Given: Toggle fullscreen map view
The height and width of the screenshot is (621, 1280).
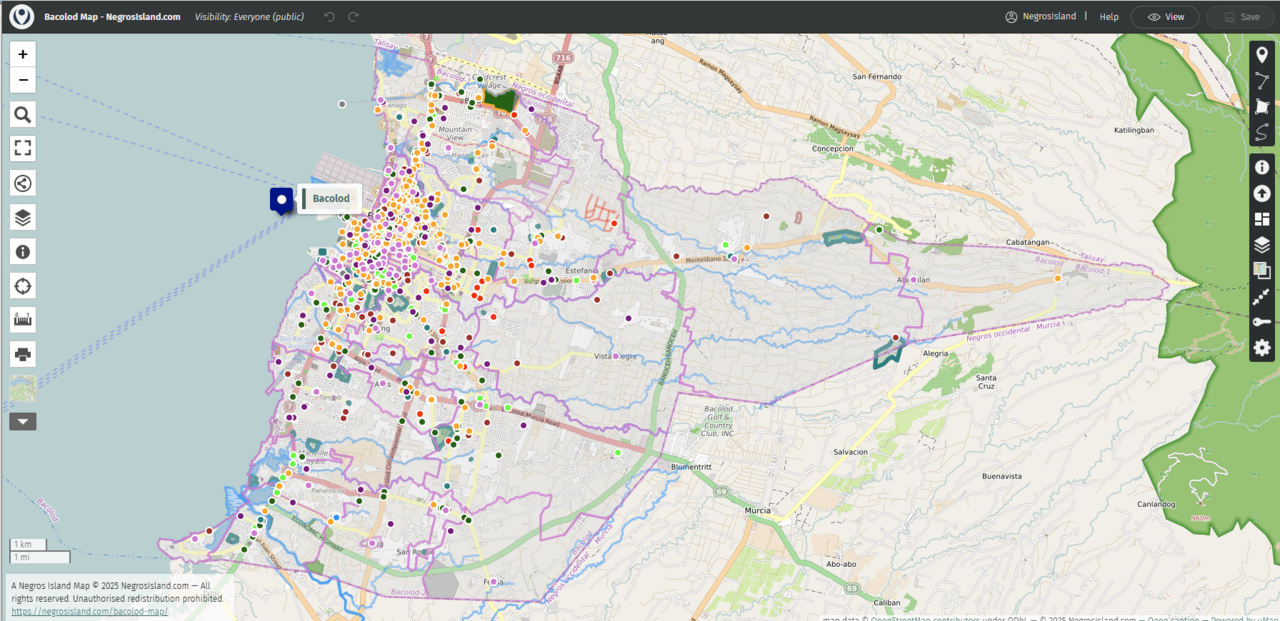Looking at the screenshot, I should point(23,148).
